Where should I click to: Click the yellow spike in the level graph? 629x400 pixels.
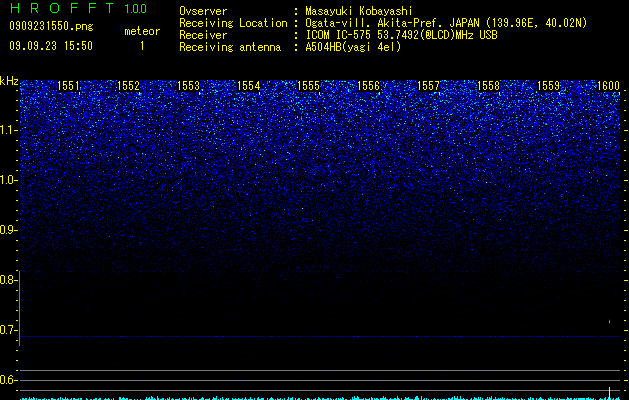pyautogui.click(x=609, y=393)
